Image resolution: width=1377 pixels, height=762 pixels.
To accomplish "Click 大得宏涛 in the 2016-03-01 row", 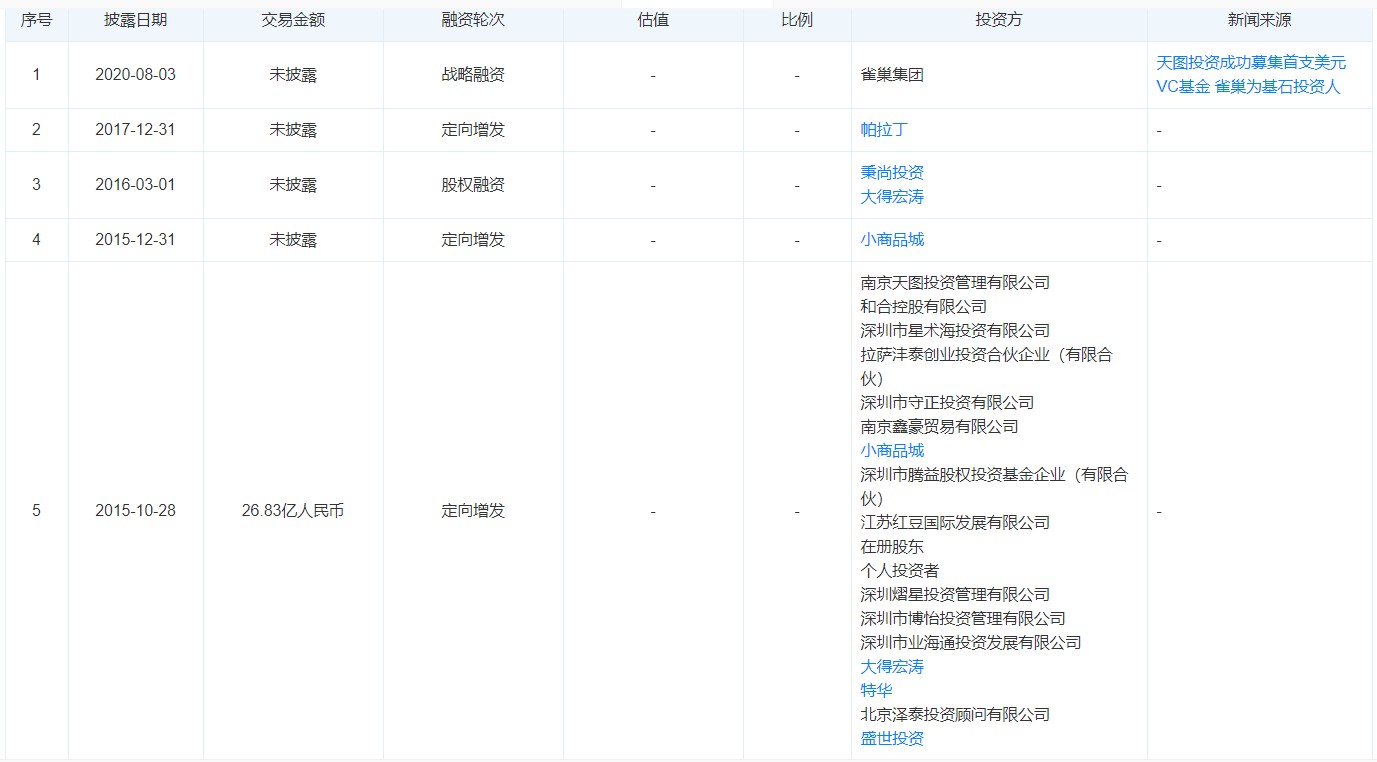I will 892,197.
